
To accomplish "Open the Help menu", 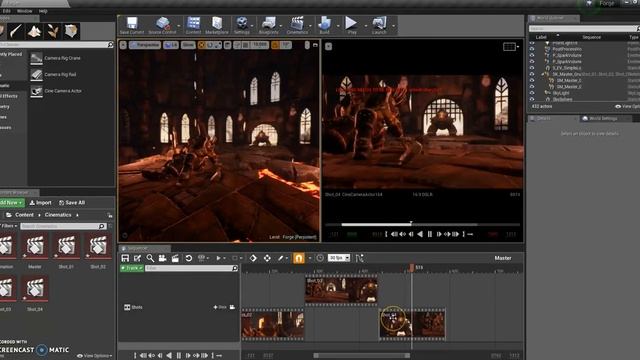I will click(x=43, y=11).
